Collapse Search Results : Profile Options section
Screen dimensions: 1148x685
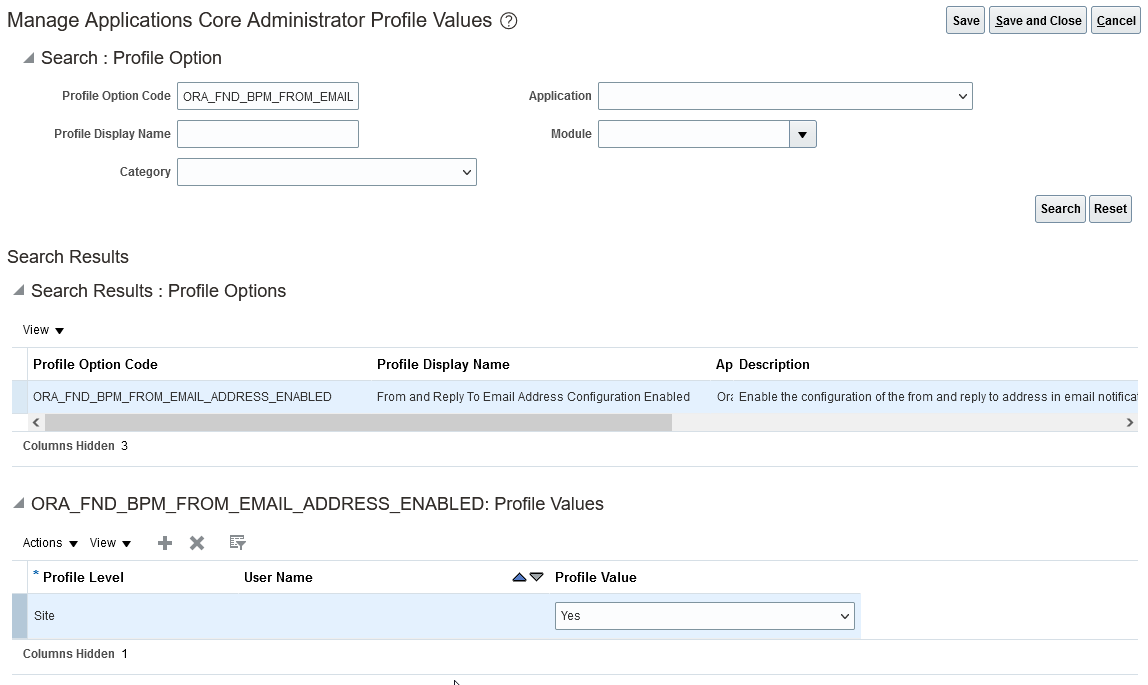coord(18,291)
